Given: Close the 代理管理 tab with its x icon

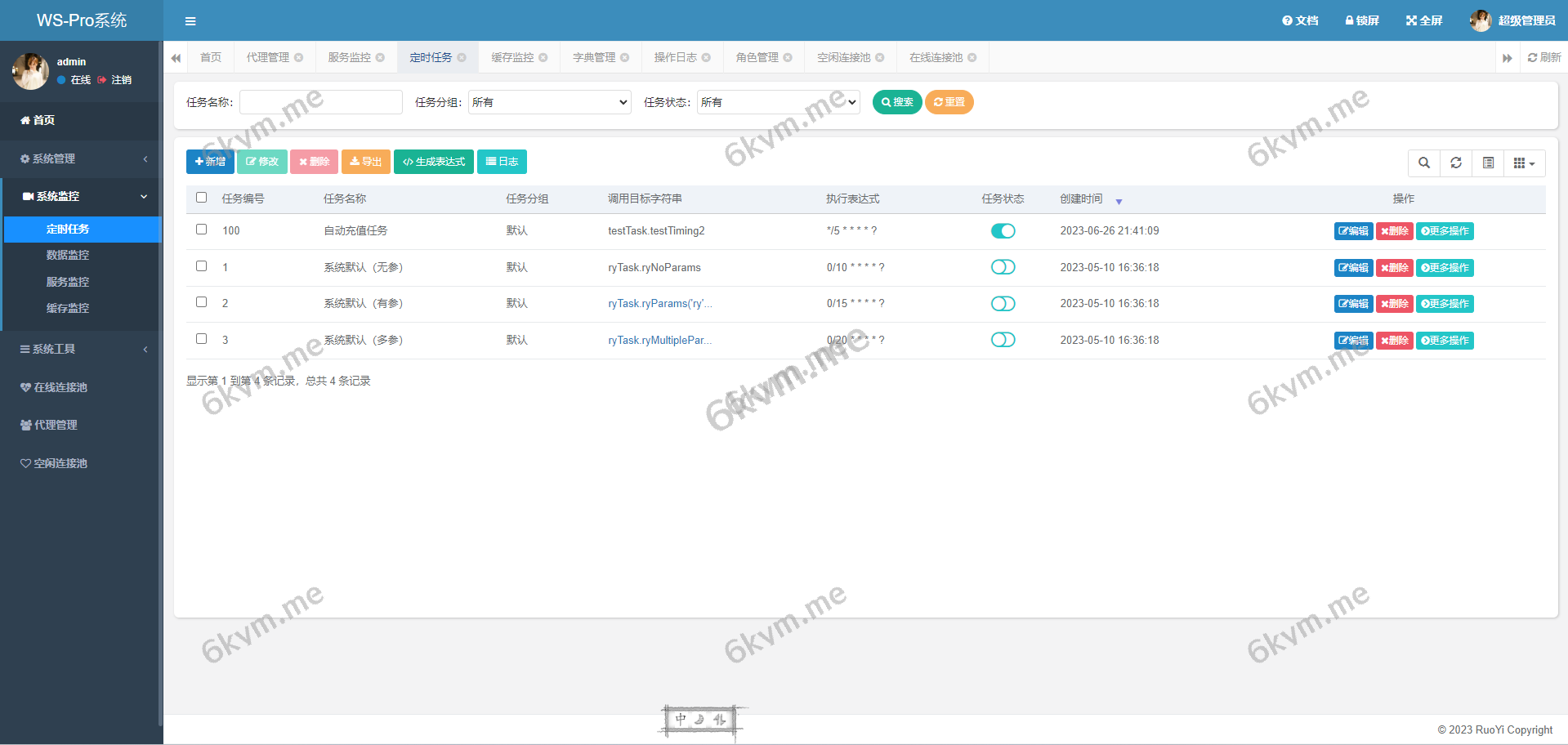Looking at the screenshot, I should pos(299,57).
